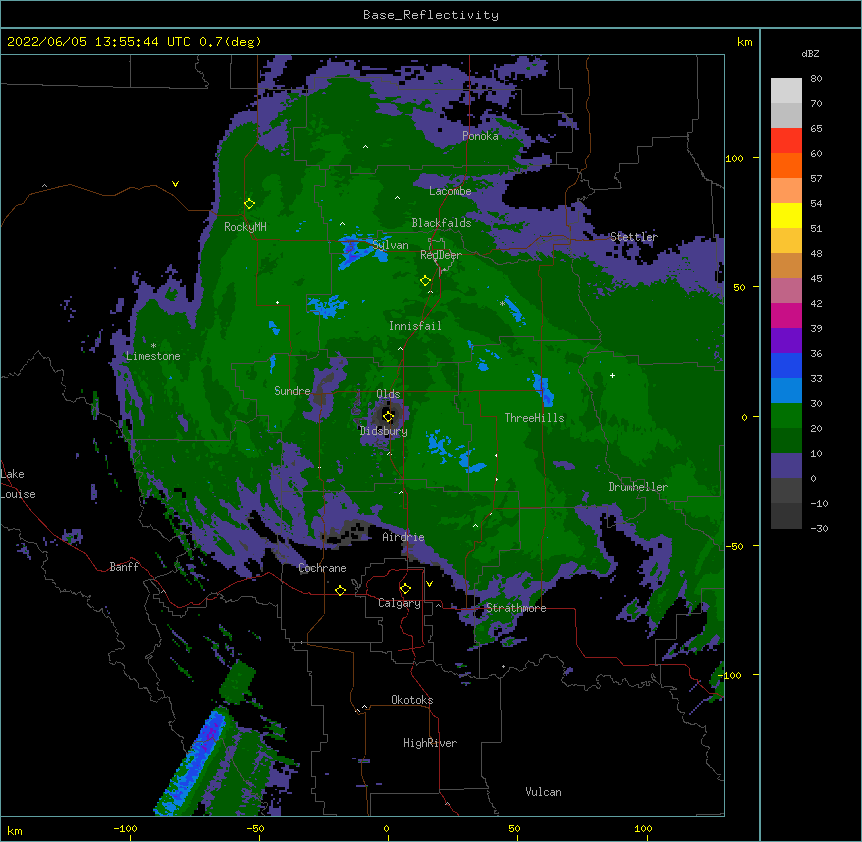This screenshot has width=862, height=842.
Task: Select the Stettler label
Action: point(634,237)
